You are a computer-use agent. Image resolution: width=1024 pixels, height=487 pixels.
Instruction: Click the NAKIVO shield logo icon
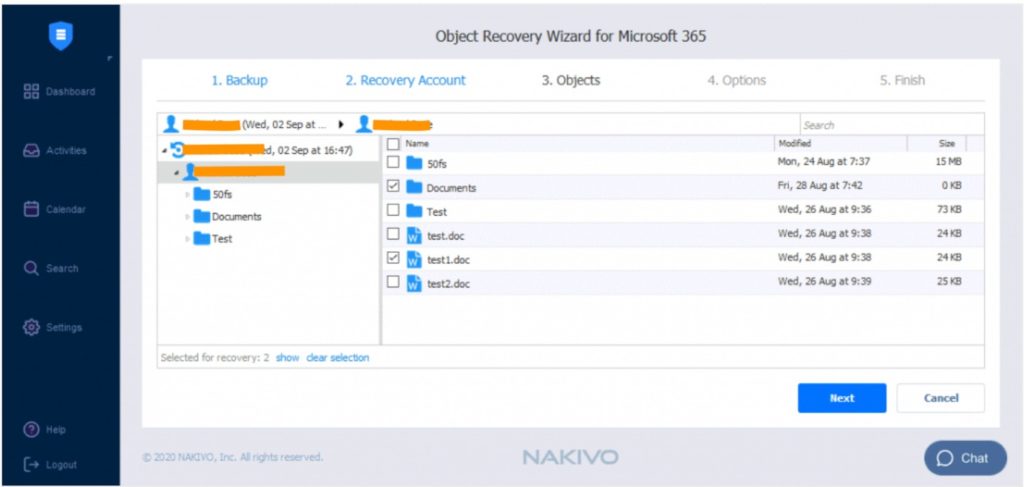click(61, 36)
